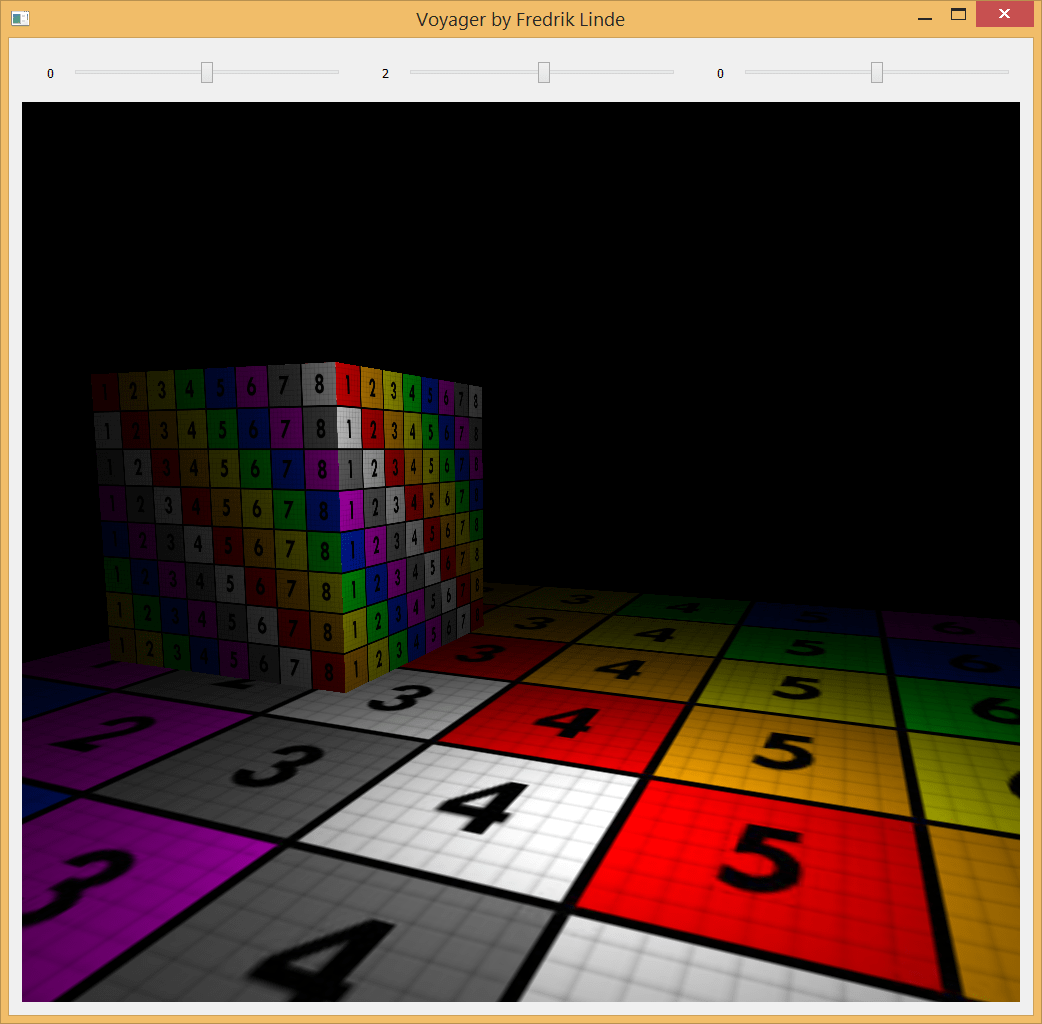The width and height of the screenshot is (1042, 1024).
Task: Minimize the Voyager window
Action: click(925, 17)
